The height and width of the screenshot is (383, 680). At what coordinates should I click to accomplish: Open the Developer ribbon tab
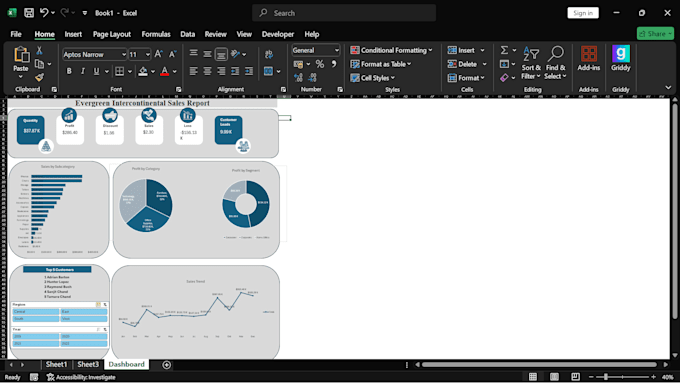coord(278,34)
